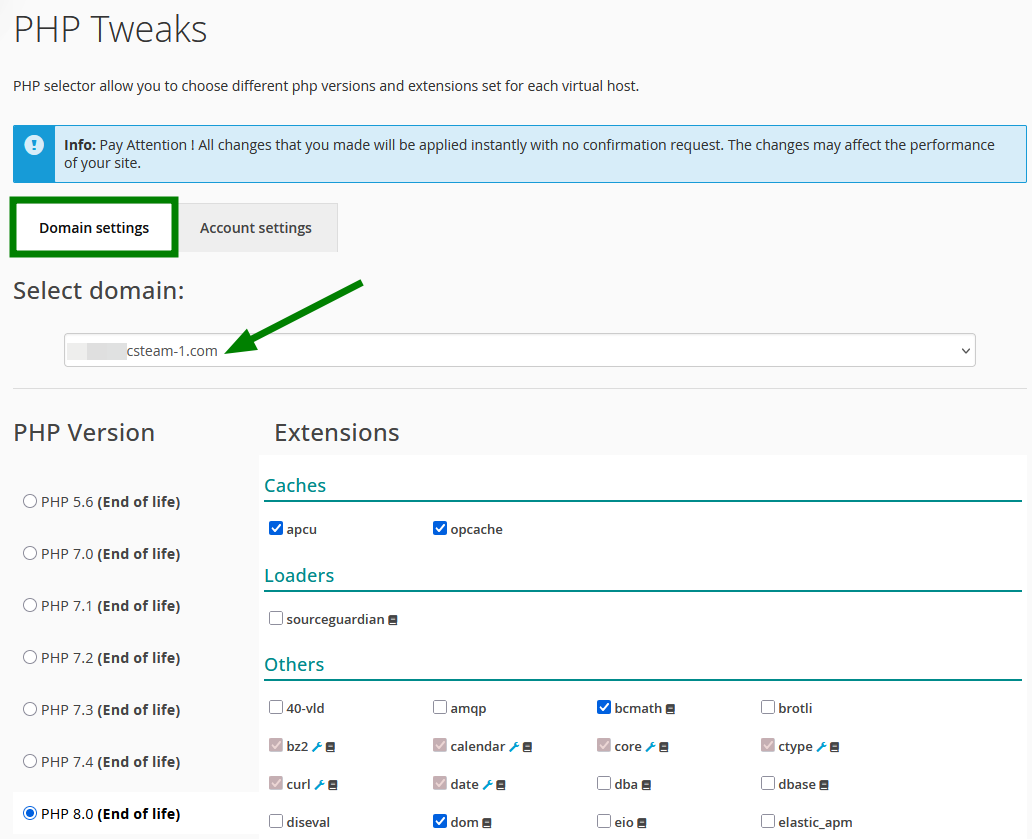Check the elastic_apm extension box
Image resolution: width=1032 pixels, height=839 pixels.
coord(768,821)
